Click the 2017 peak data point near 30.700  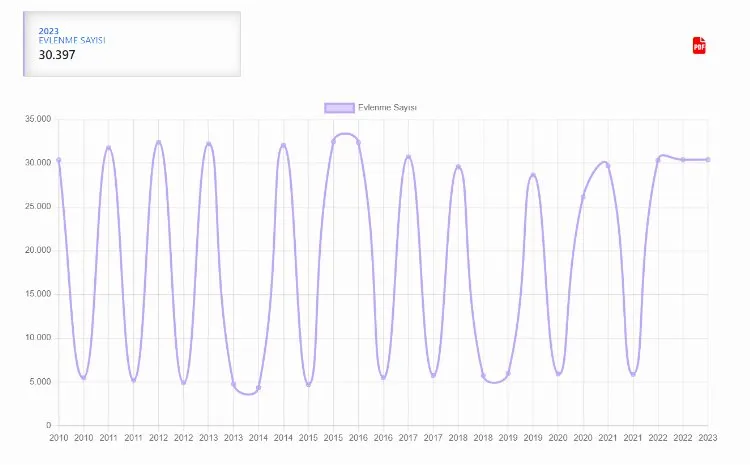click(x=408, y=157)
